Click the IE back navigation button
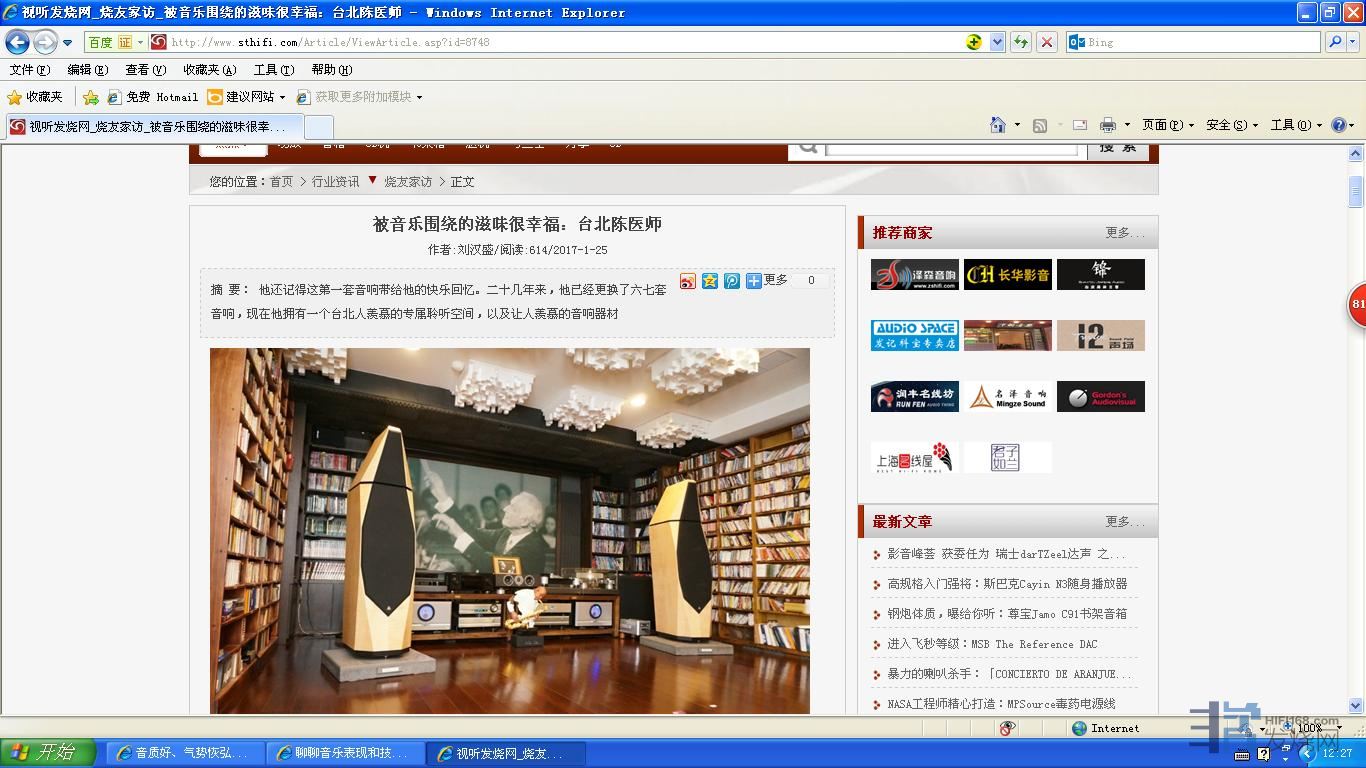Image resolution: width=1366 pixels, height=768 pixels. [x=18, y=42]
